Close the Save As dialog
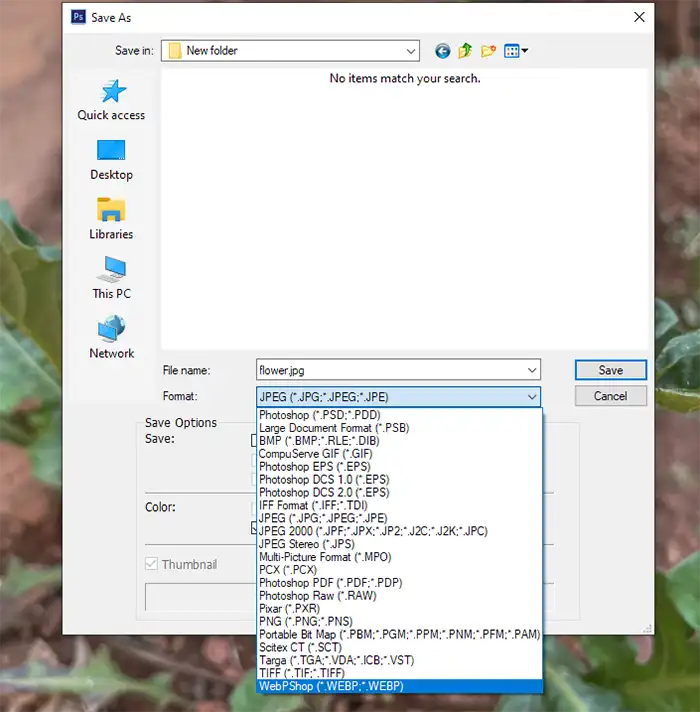700x712 pixels. coord(639,17)
